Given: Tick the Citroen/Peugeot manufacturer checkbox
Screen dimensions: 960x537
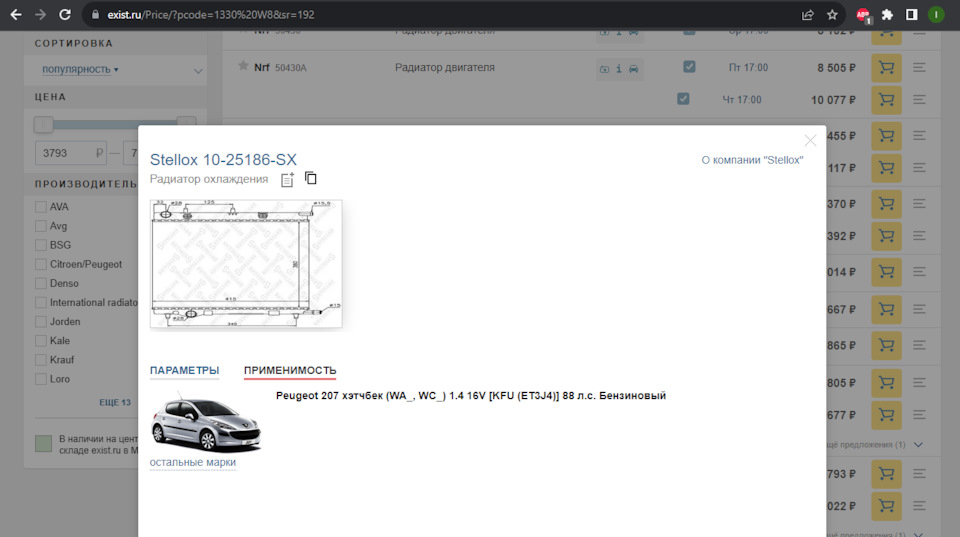Looking at the screenshot, I should coord(41,265).
